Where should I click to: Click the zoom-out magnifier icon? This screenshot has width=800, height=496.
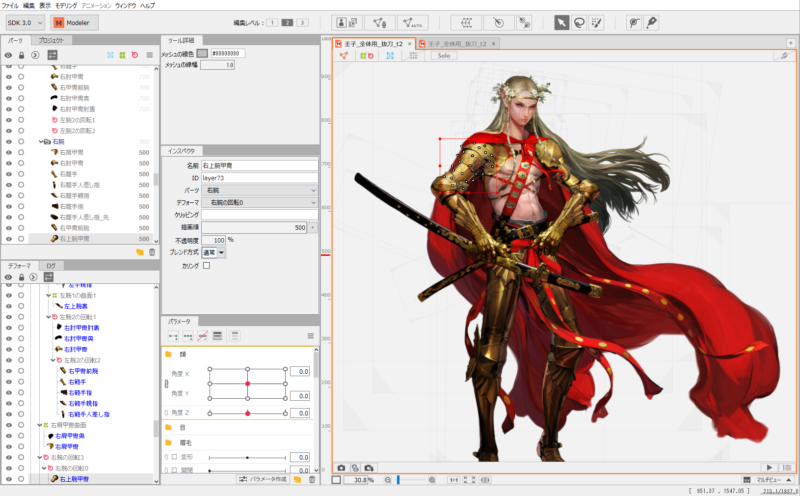388,480
